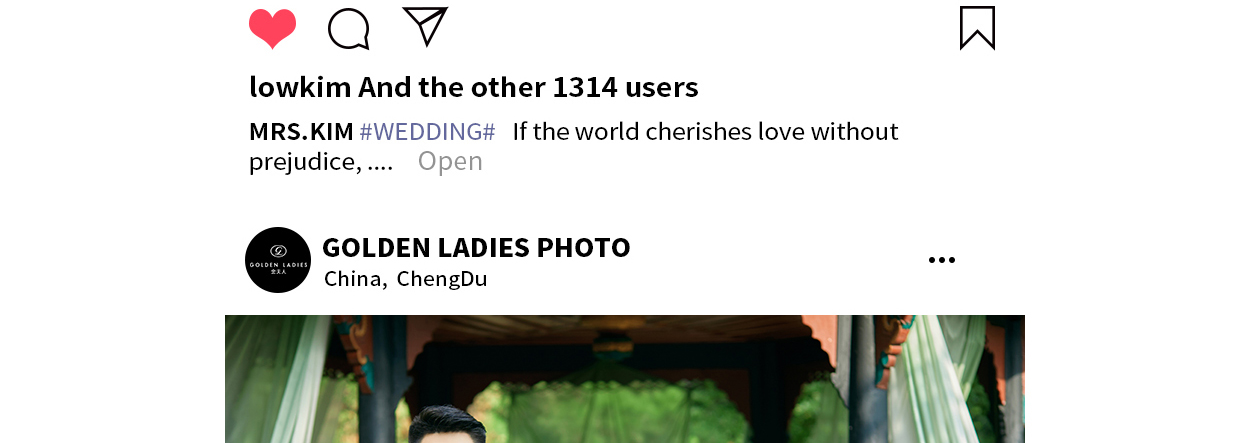The width and height of the screenshot is (1250, 443).
Task: Open the lowkim user profile
Action: pos(300,87)
